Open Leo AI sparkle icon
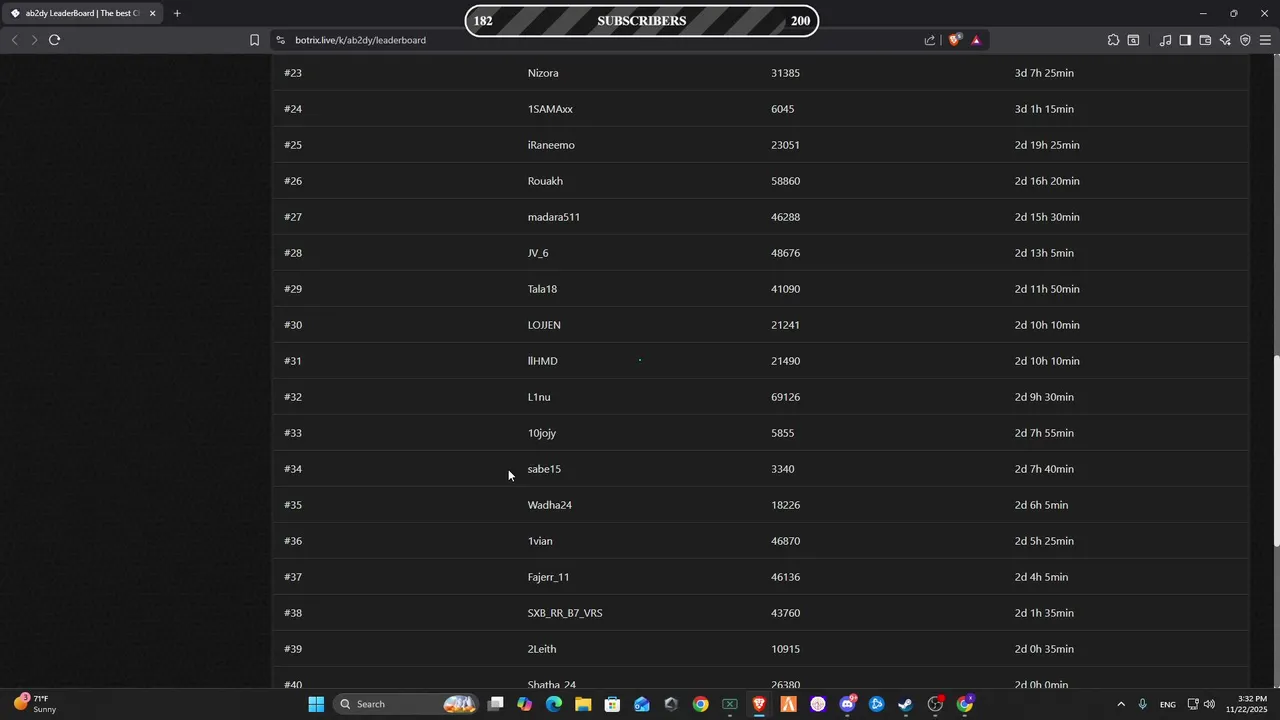The image size is (1280, 720). click(x=1225, y=40)
